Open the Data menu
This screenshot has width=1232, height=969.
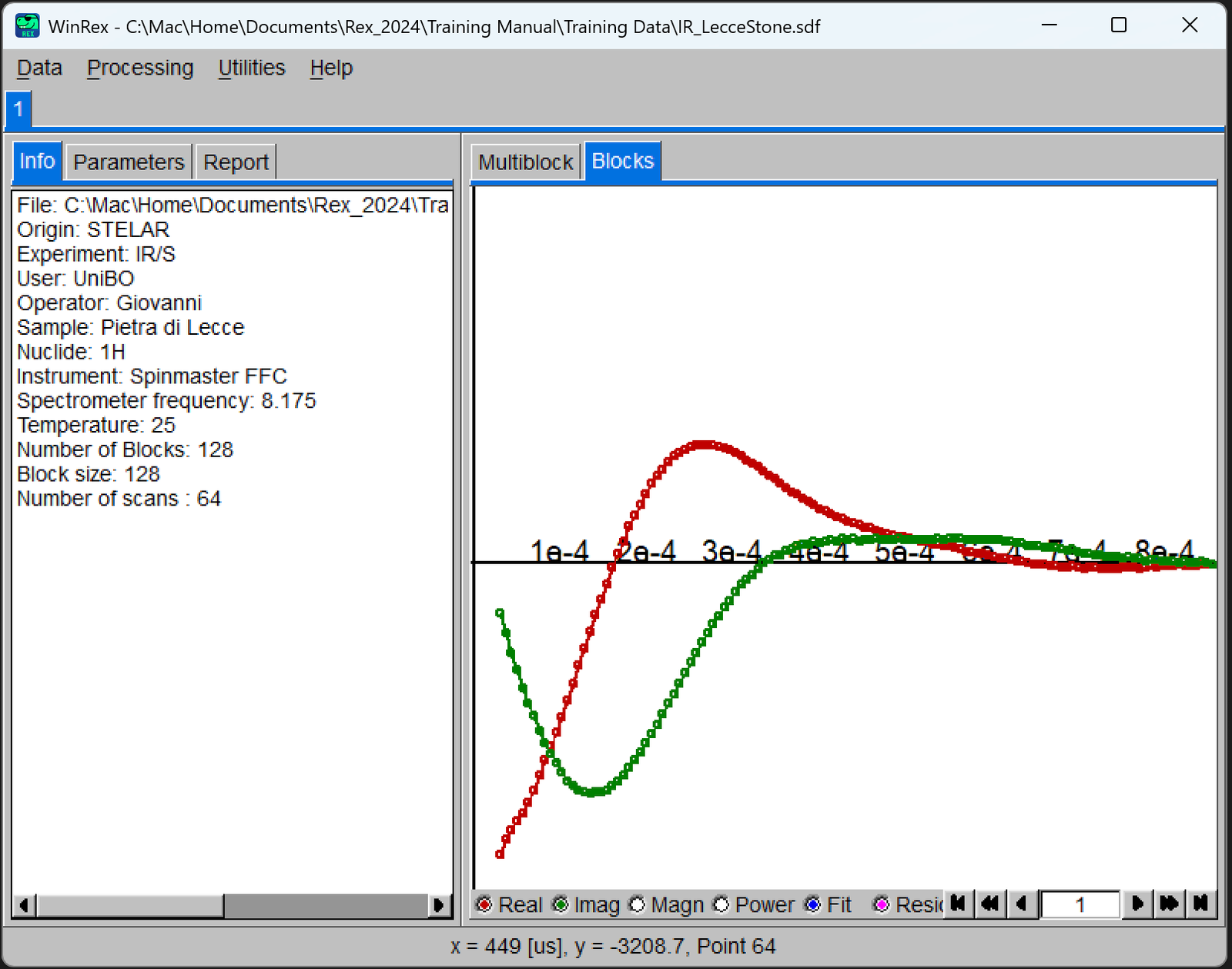pyautogui.click(x=39, y=68)
